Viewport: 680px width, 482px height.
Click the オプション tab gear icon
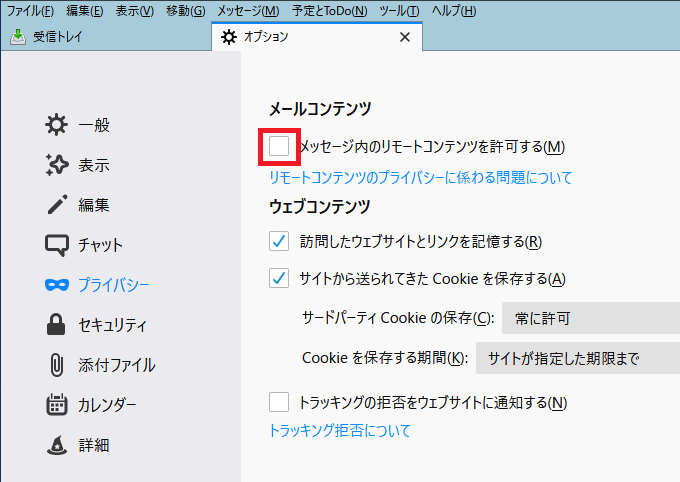[x=229, y=37]
